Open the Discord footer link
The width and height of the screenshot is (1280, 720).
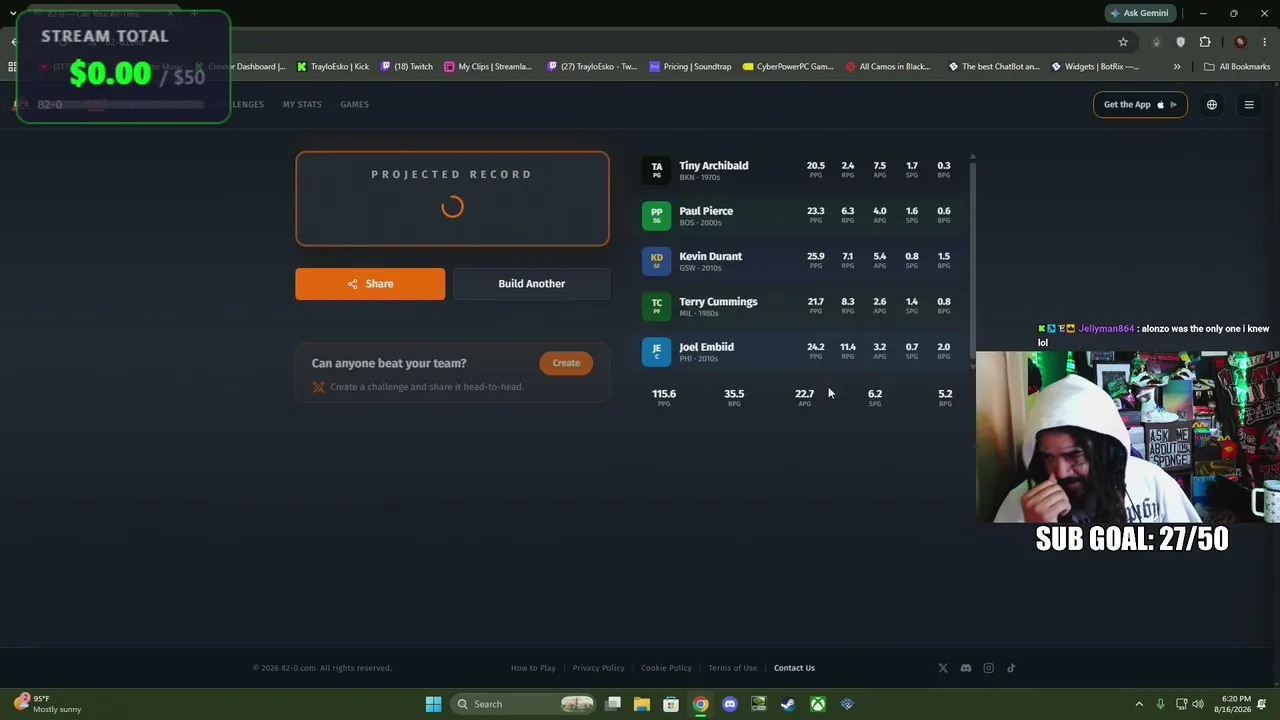(x=966, y=668)
